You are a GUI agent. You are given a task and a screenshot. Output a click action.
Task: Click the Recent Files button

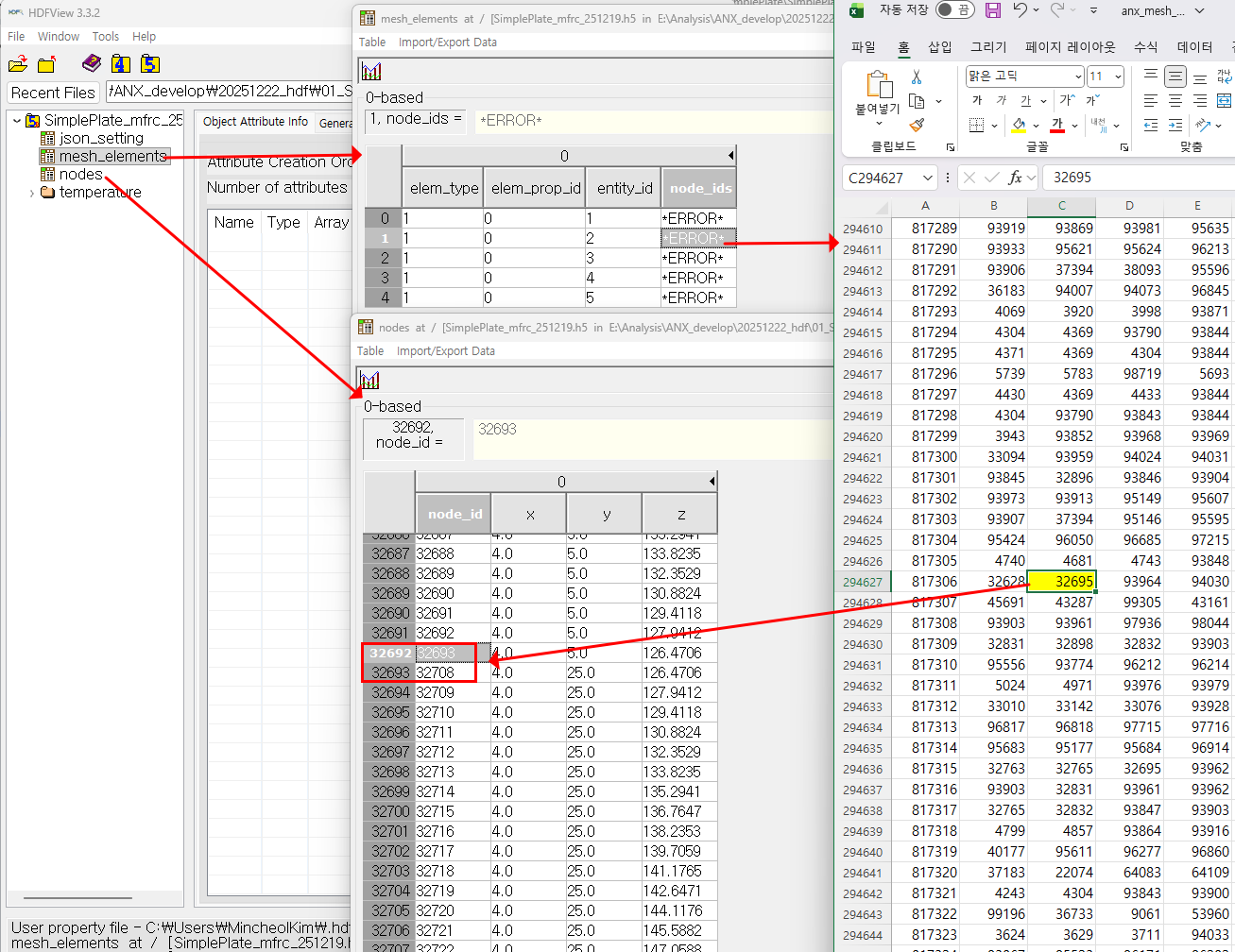pos(53,93)
